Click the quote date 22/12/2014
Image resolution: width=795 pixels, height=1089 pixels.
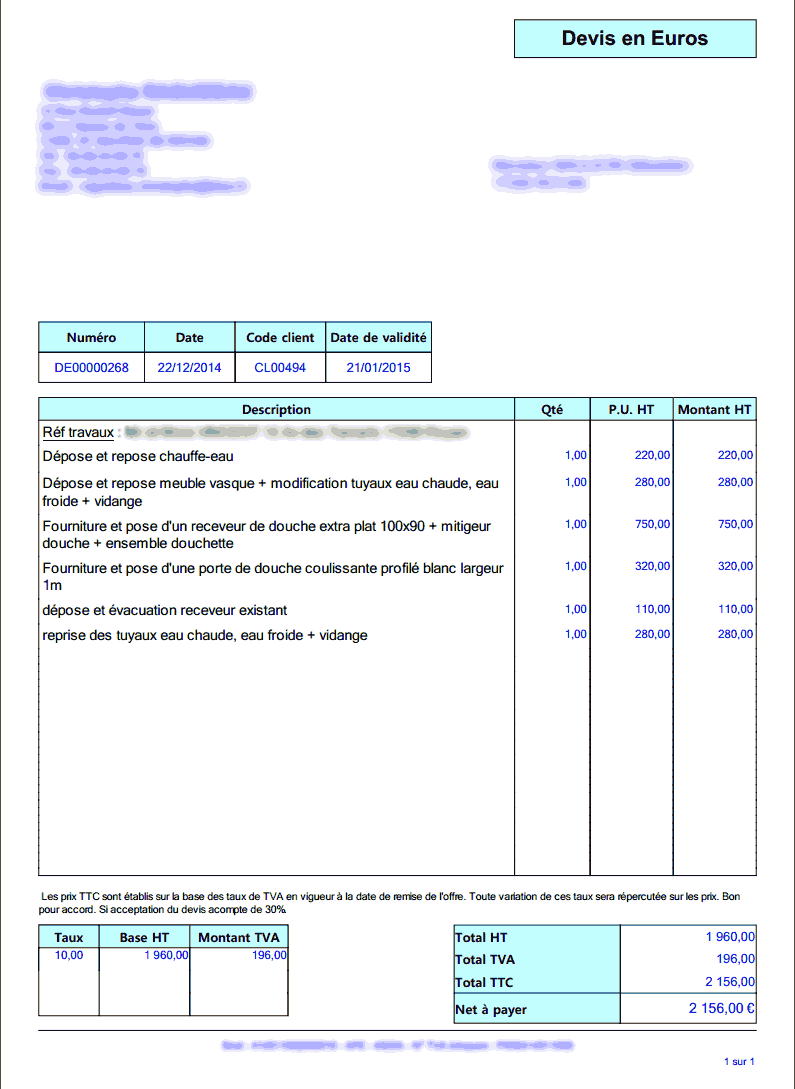(x=189, y=368)
